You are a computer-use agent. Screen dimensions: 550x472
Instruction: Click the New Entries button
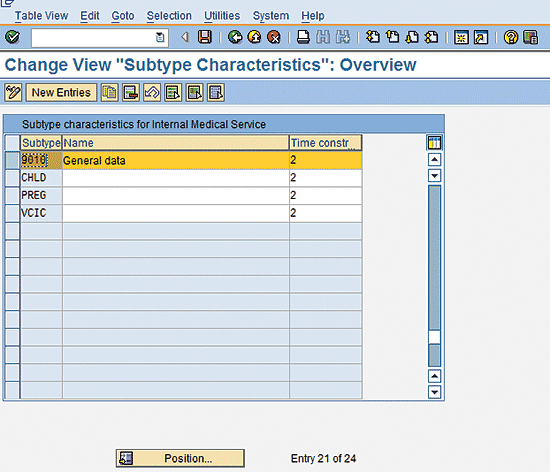tap(61, 93)
